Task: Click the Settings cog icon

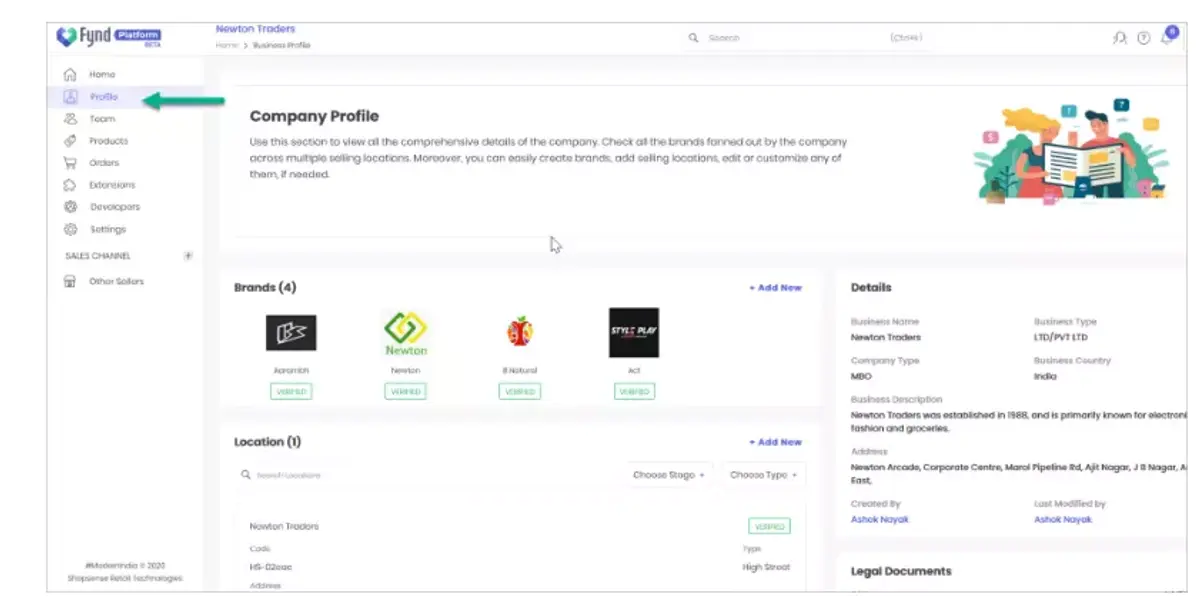Action: [x=70, y=229]
